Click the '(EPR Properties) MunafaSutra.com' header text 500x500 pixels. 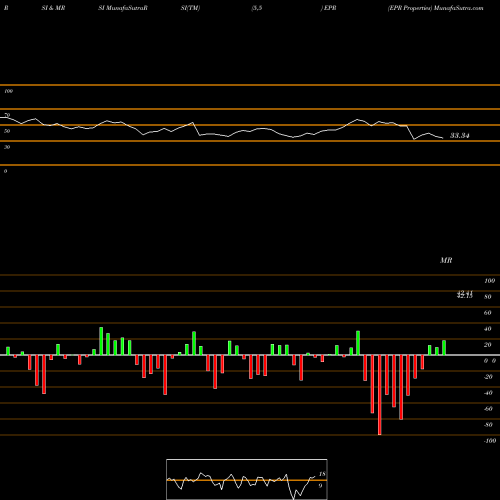(x=435, y=8)
